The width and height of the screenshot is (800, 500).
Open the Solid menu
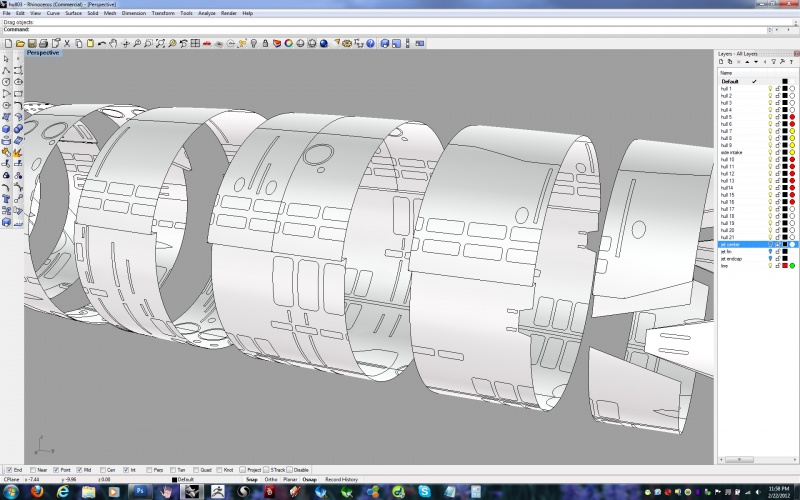coord(93,13)
